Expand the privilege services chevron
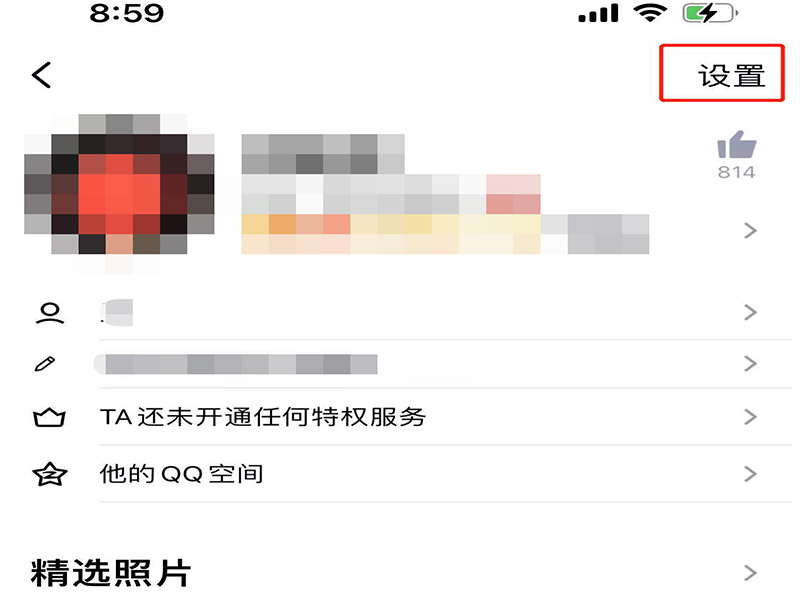This screenshot has height=600, width=800. tap(750, 417)
